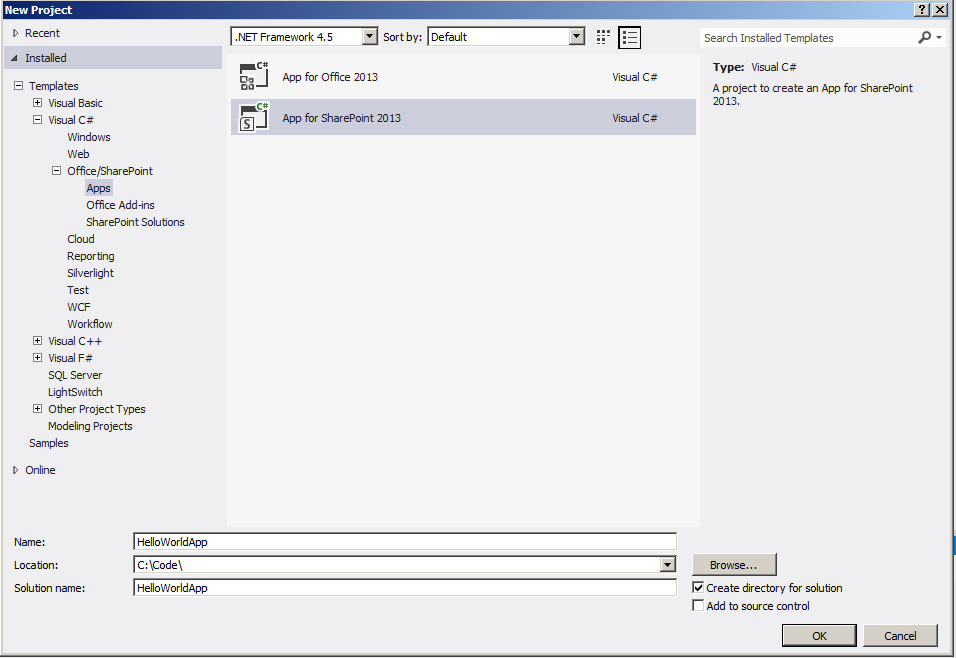The width and height of the screenshot is (956, 658).
Task: Click the OK button
Action: 819,635
